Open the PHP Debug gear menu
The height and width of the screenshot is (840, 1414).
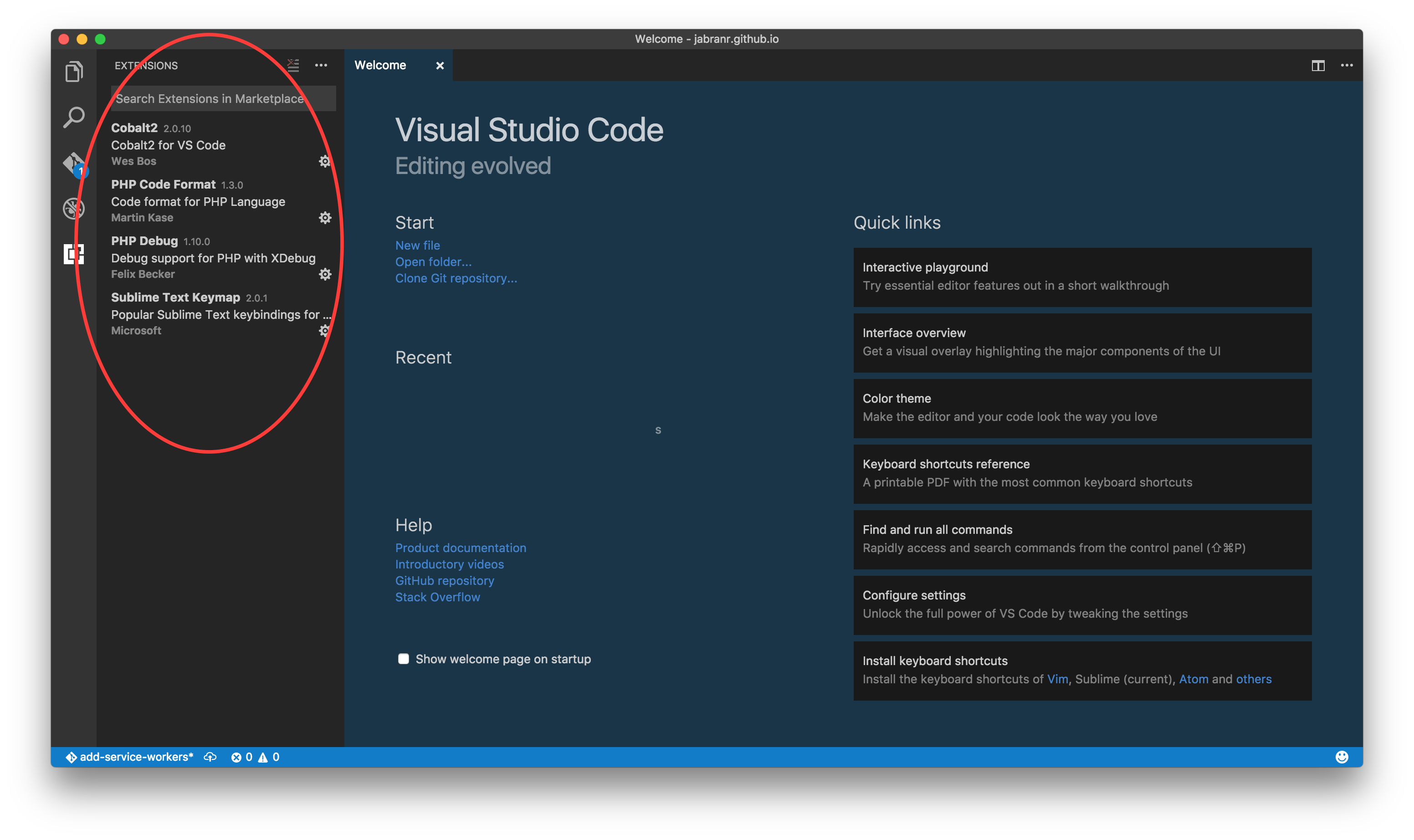(325, 275)
